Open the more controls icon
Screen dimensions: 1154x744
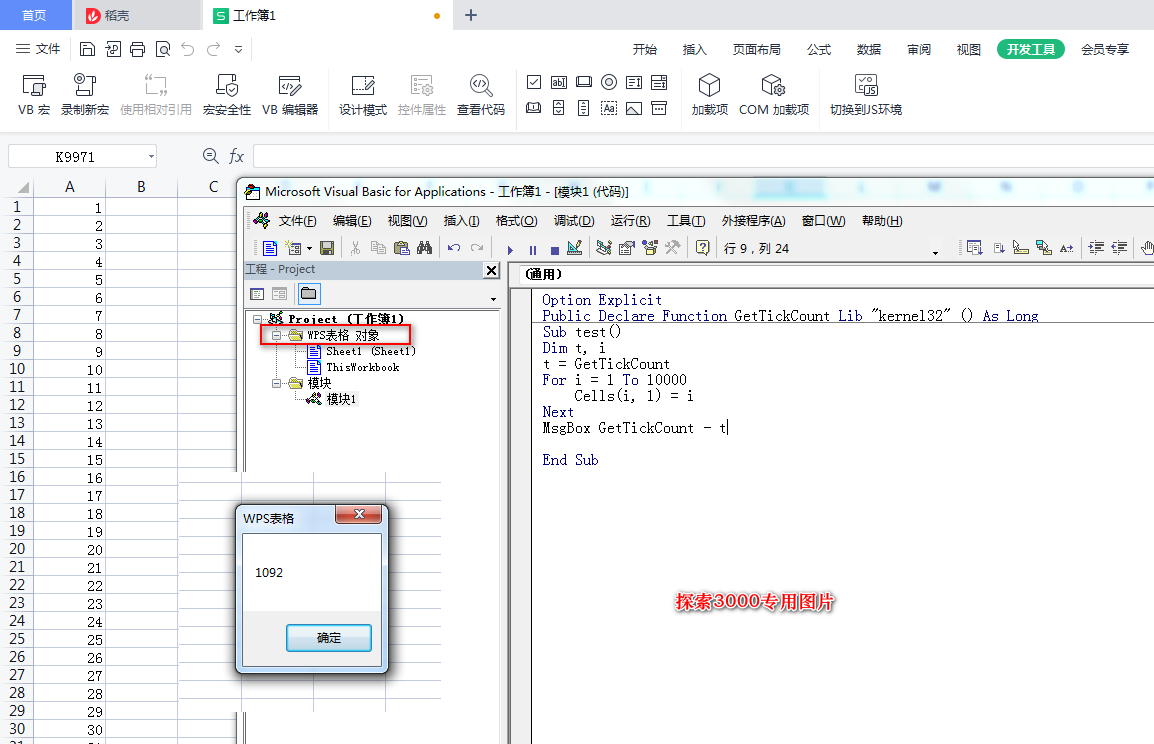pyautogui.click(x=659, y=108)
